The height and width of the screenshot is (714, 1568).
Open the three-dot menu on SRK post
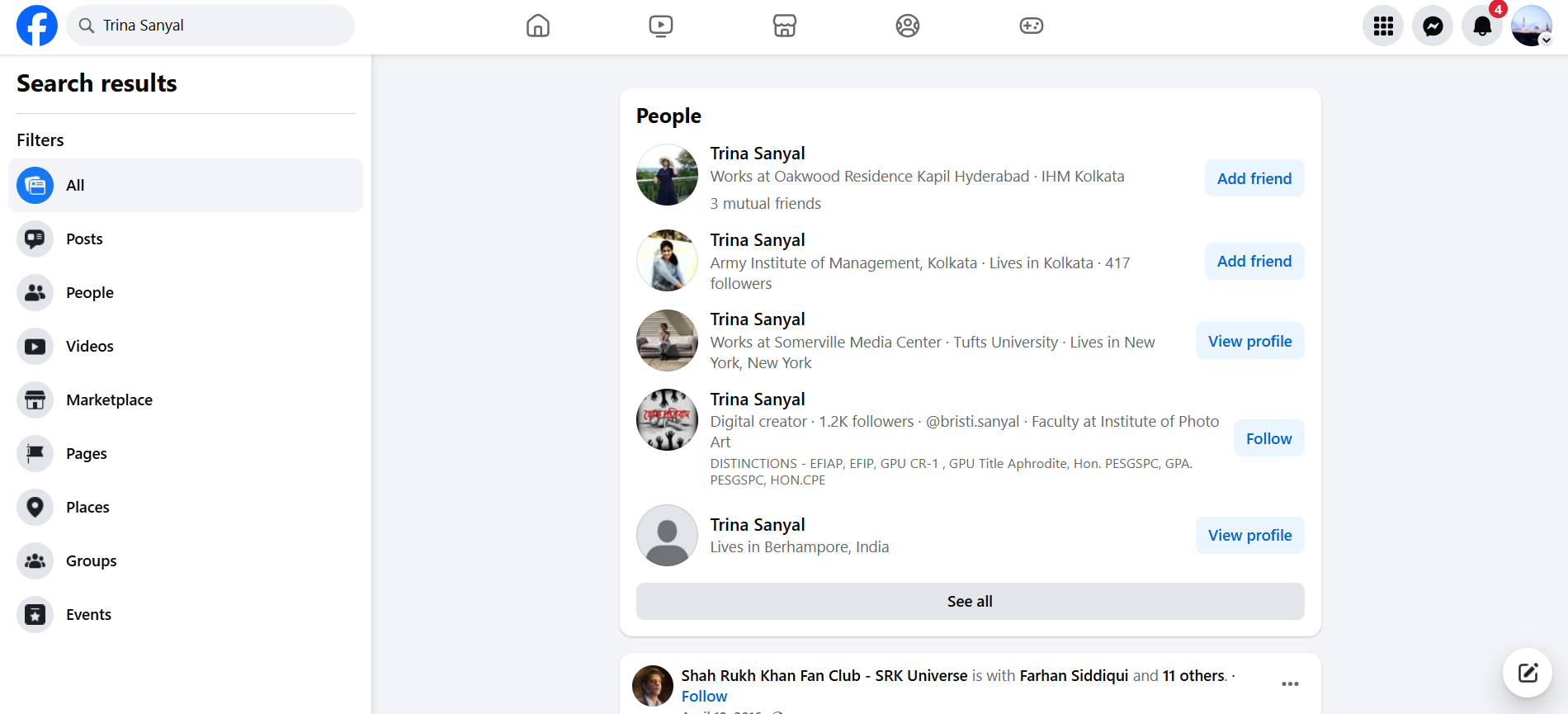tap(1290, 683)
